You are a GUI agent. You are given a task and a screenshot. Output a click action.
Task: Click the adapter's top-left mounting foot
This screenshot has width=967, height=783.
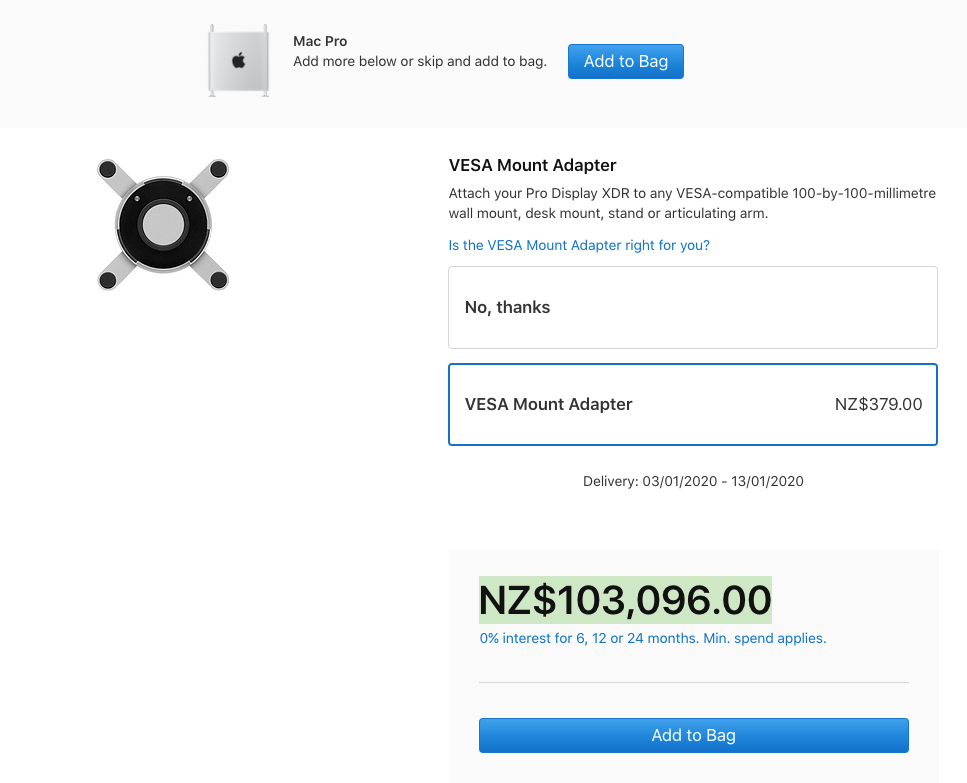[x=108, y=170]
